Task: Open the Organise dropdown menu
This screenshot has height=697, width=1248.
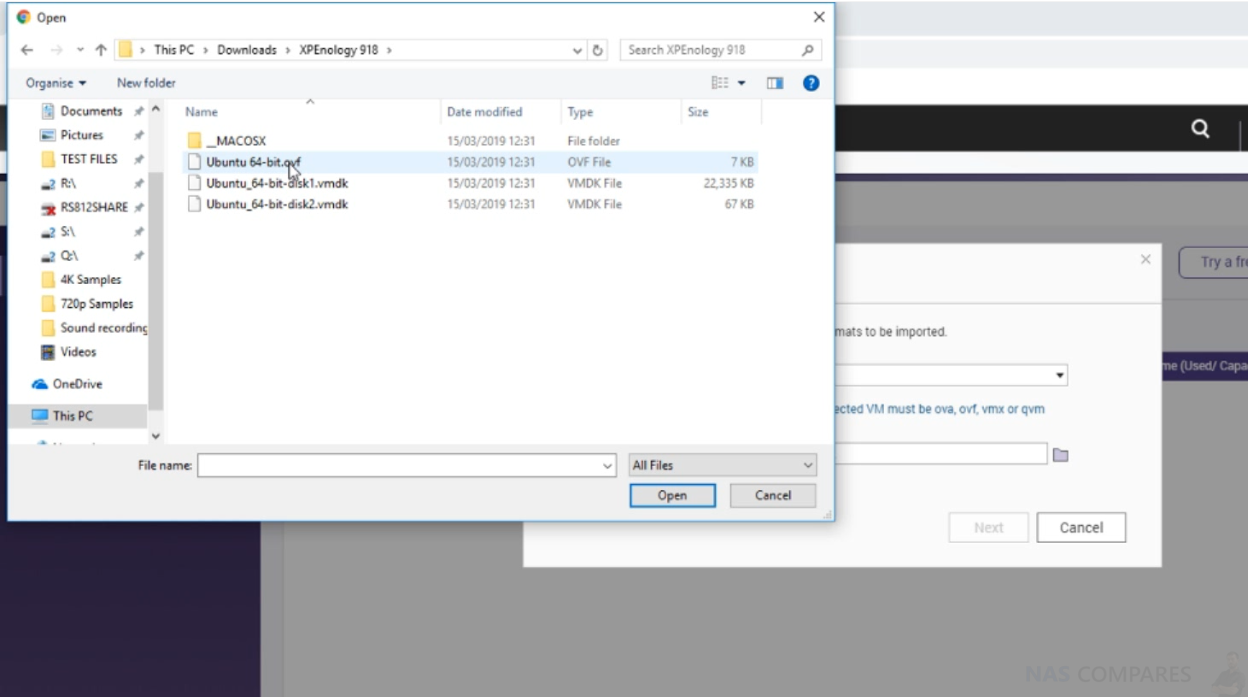Action: click(56, 83)
